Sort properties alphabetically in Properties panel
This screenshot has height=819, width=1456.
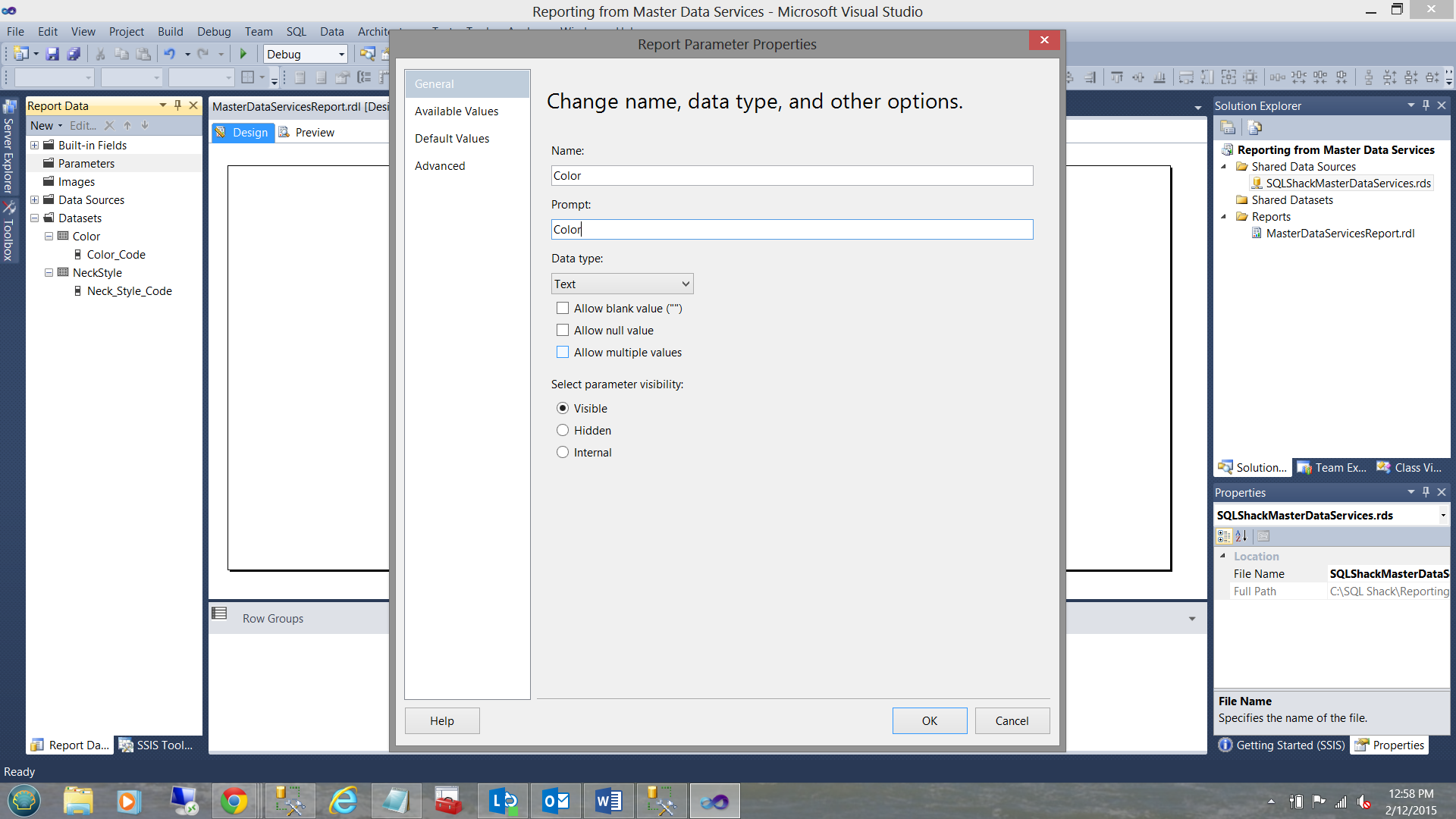pos(1241,536)
